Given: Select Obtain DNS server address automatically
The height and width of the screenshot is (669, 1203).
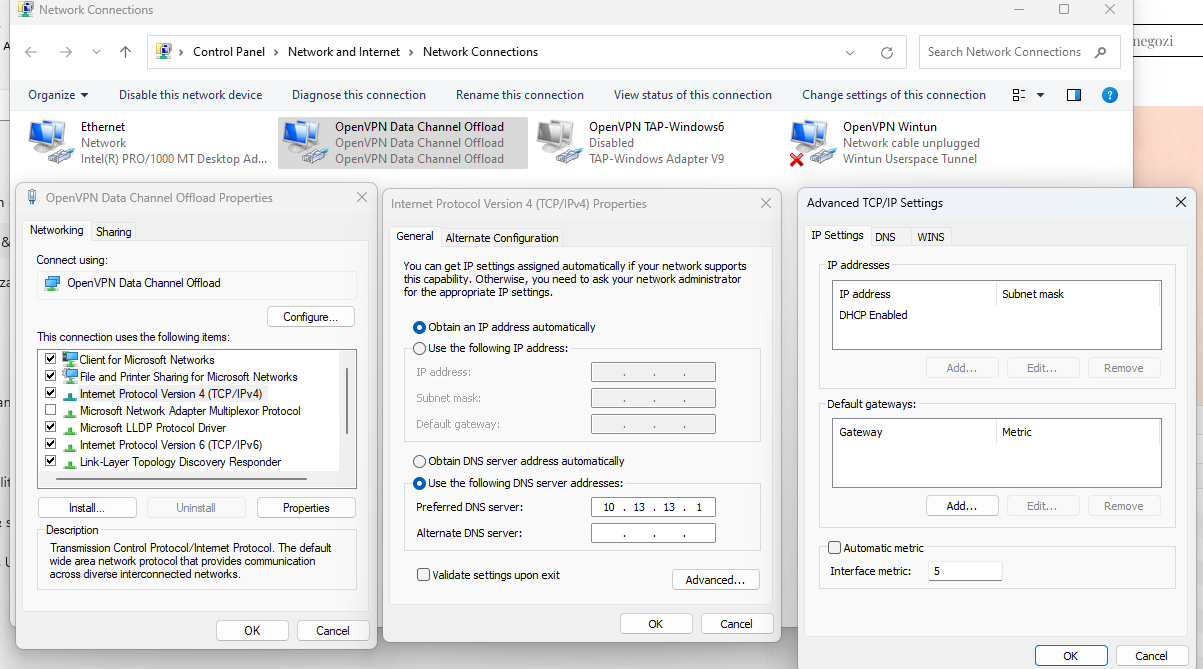Looking at the screenshot, I should (x=419, y=461).
